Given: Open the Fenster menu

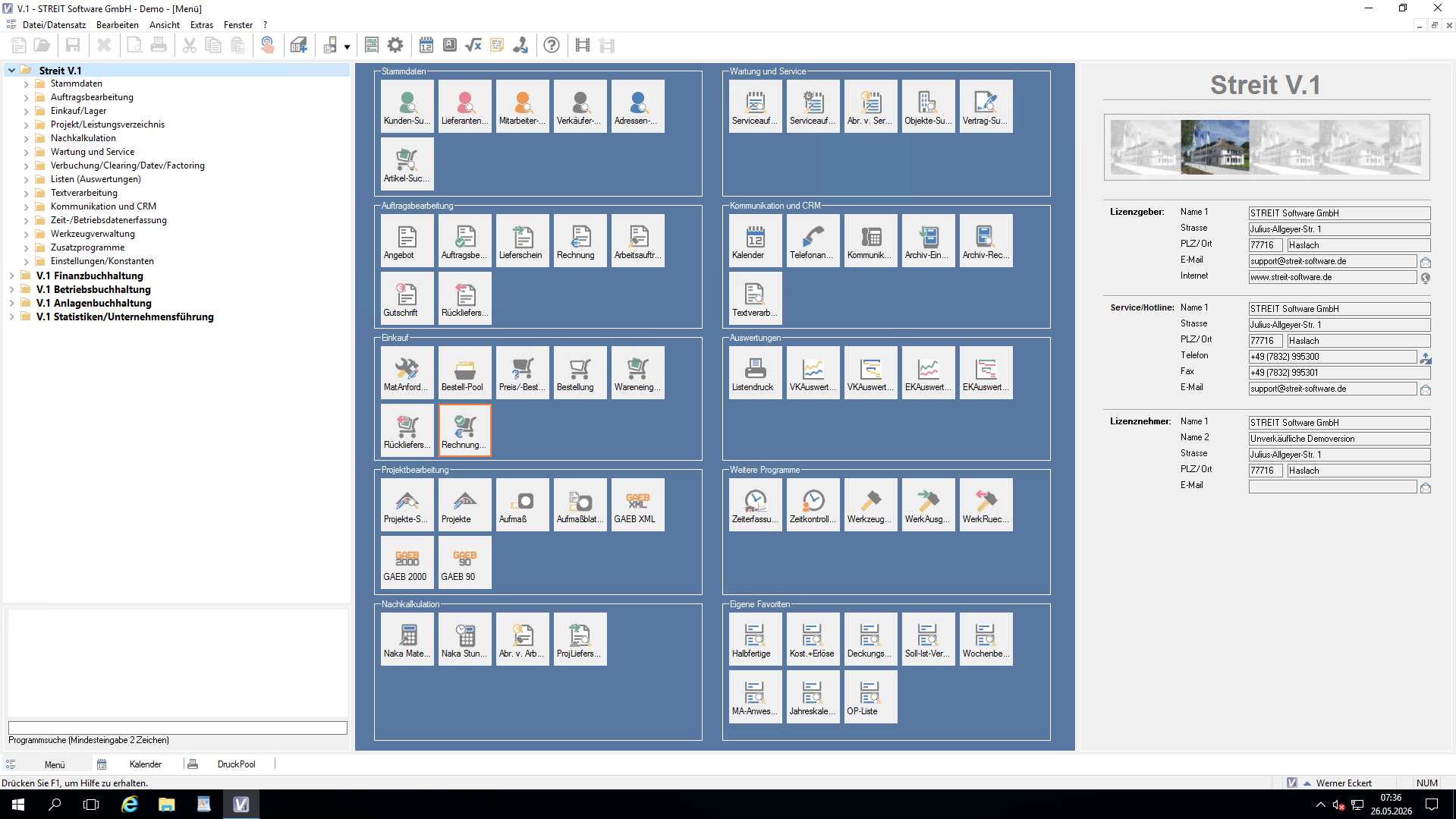Looking at the screenshot, I should 238,25.
